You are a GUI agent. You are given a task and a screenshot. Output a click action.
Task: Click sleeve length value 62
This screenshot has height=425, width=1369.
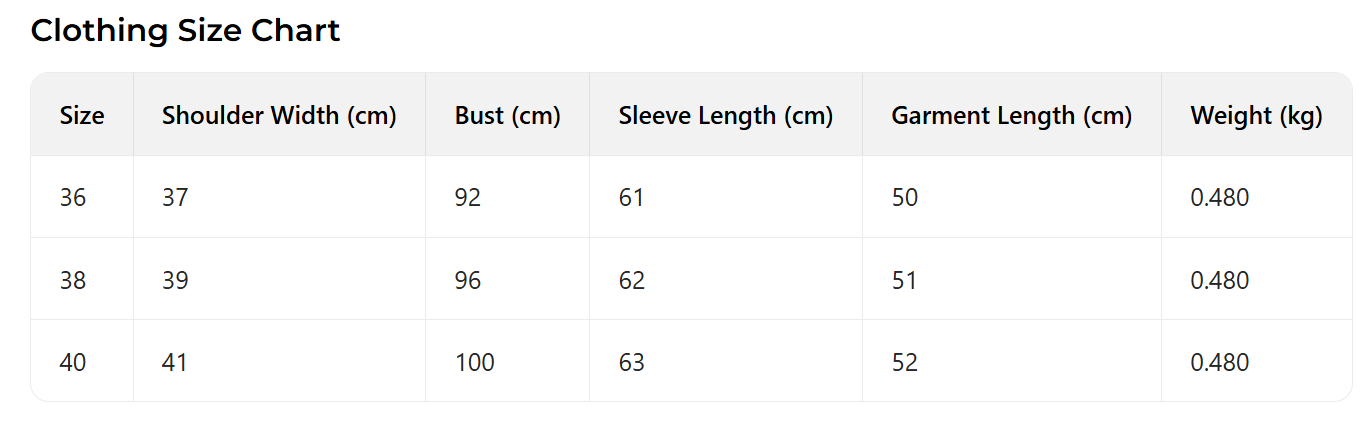click(x=631, y=280)
